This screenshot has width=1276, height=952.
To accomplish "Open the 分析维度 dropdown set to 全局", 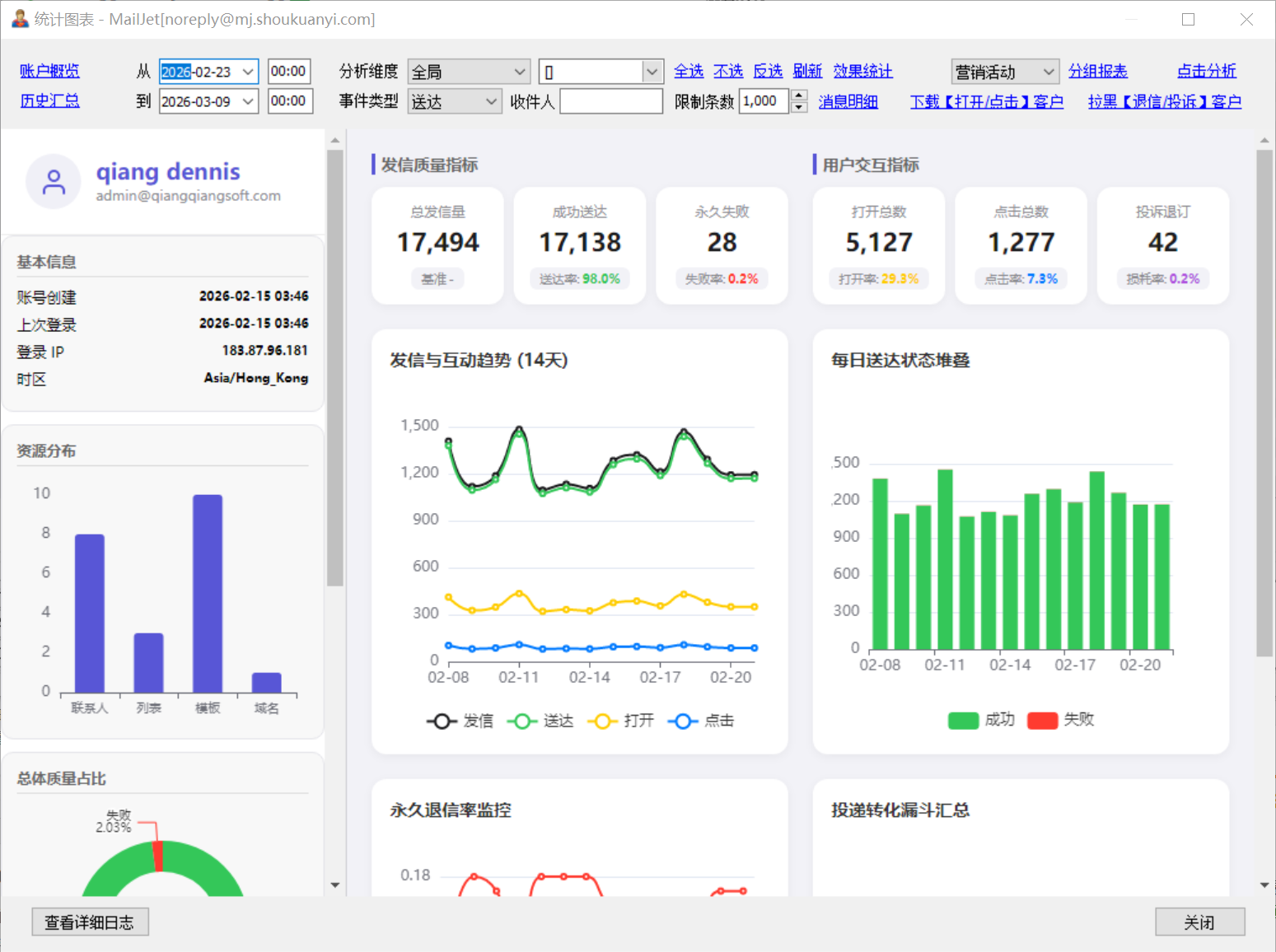I will point(469,72).
